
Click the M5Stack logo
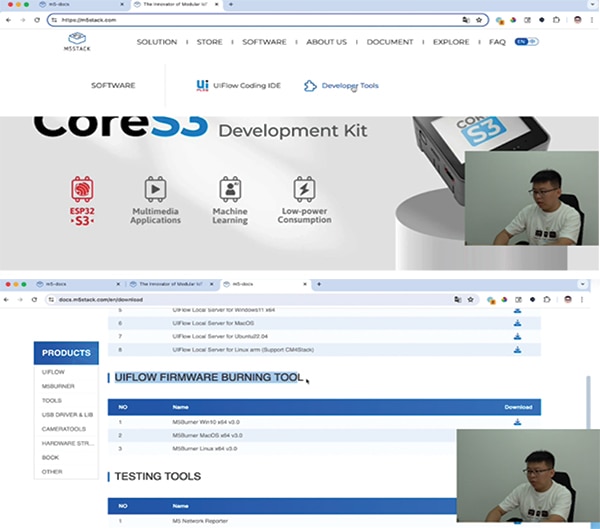[x=77, y=42]
